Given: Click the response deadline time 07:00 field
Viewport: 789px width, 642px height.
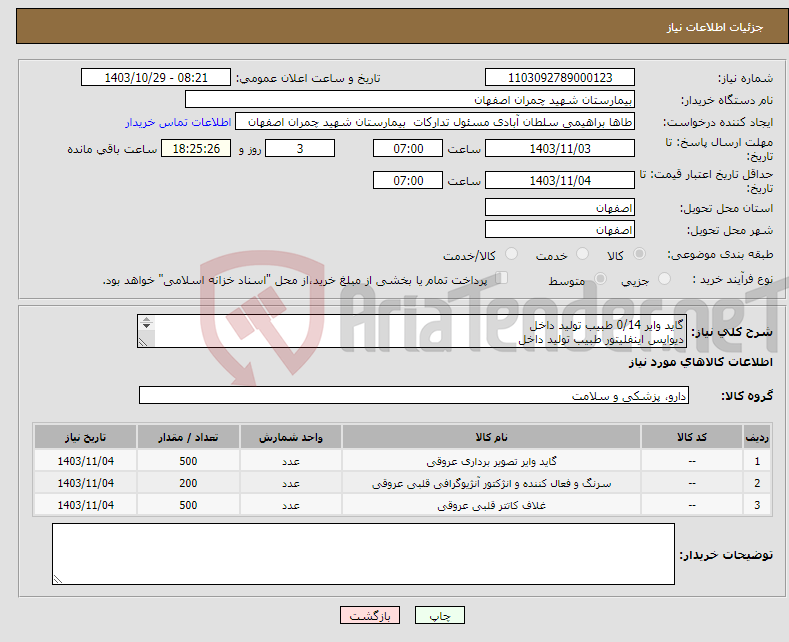Looking at the screenshot, I should pyautogui.click(x=408, y=148).
